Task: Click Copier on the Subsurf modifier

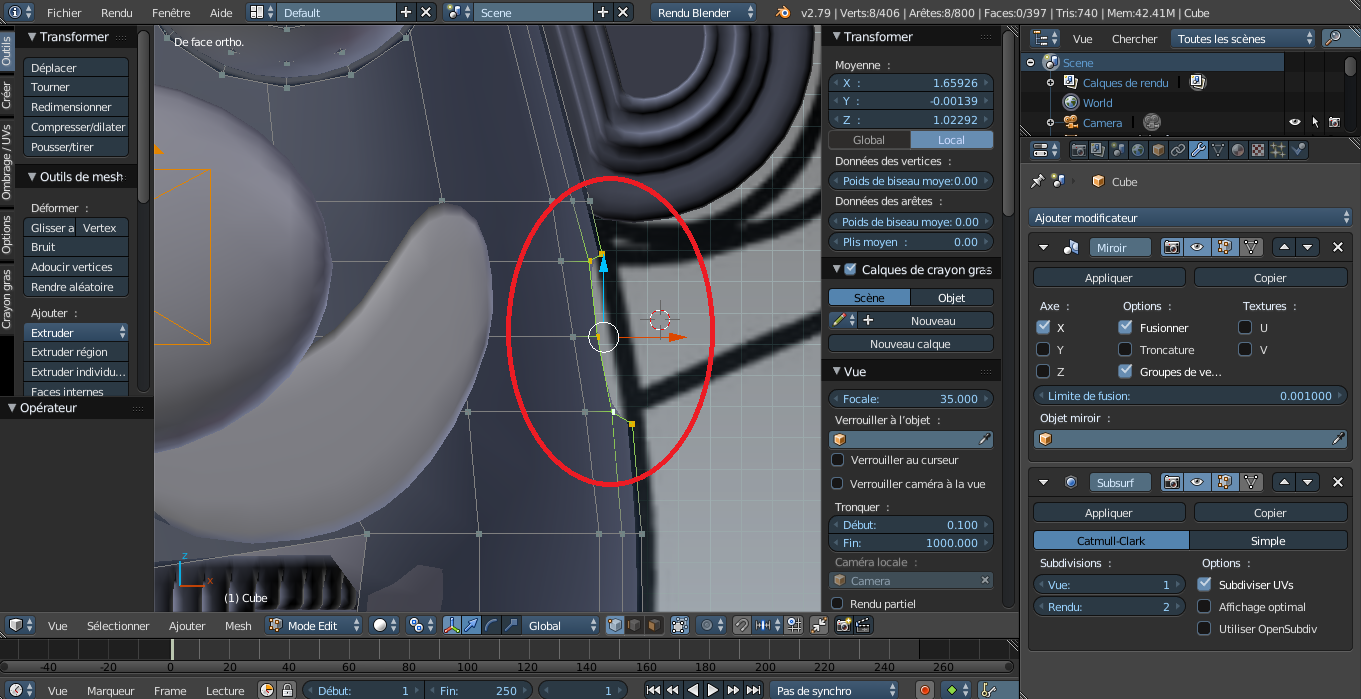Action: pos(1270,512)
